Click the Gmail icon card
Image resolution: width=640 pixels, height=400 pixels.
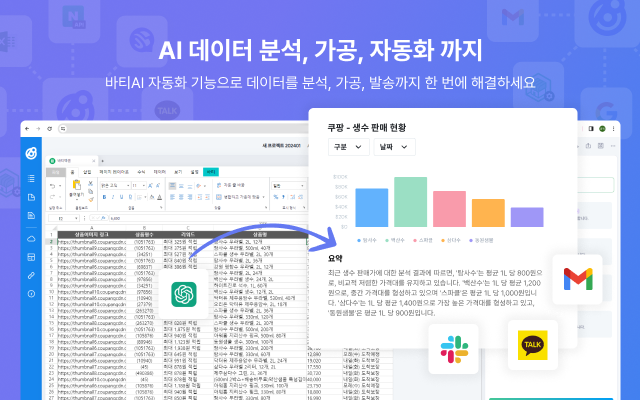coord(578,280)
